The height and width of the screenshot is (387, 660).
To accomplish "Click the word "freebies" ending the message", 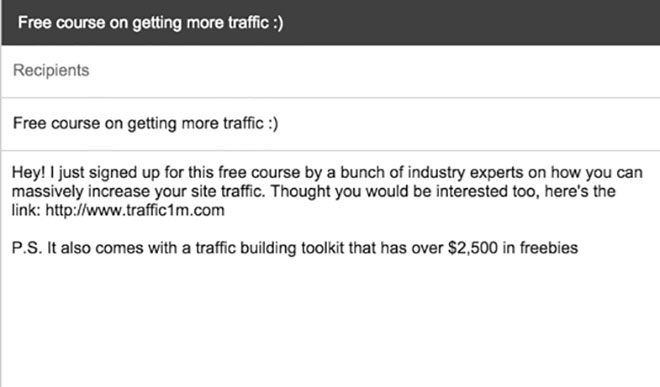I will coord(548,248).
